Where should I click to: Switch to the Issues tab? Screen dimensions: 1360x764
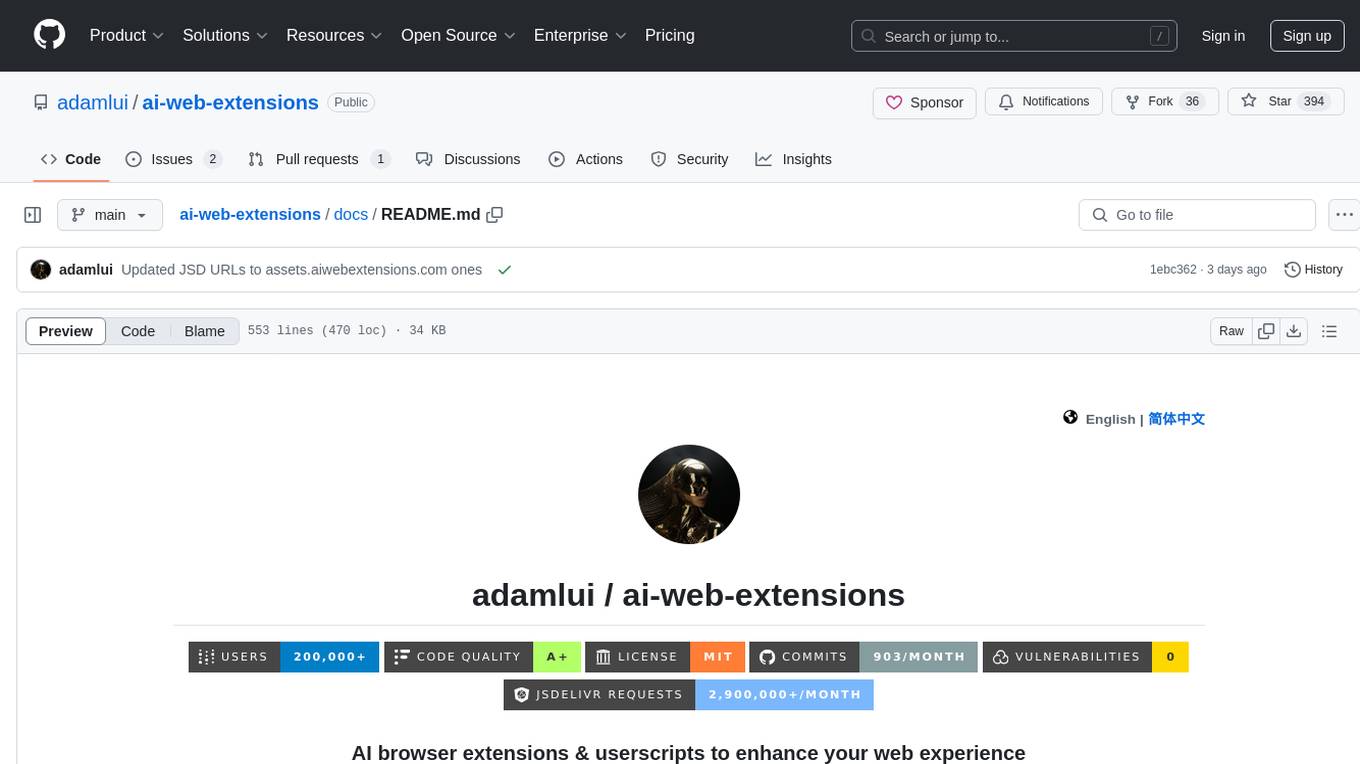tap(173, 159)
